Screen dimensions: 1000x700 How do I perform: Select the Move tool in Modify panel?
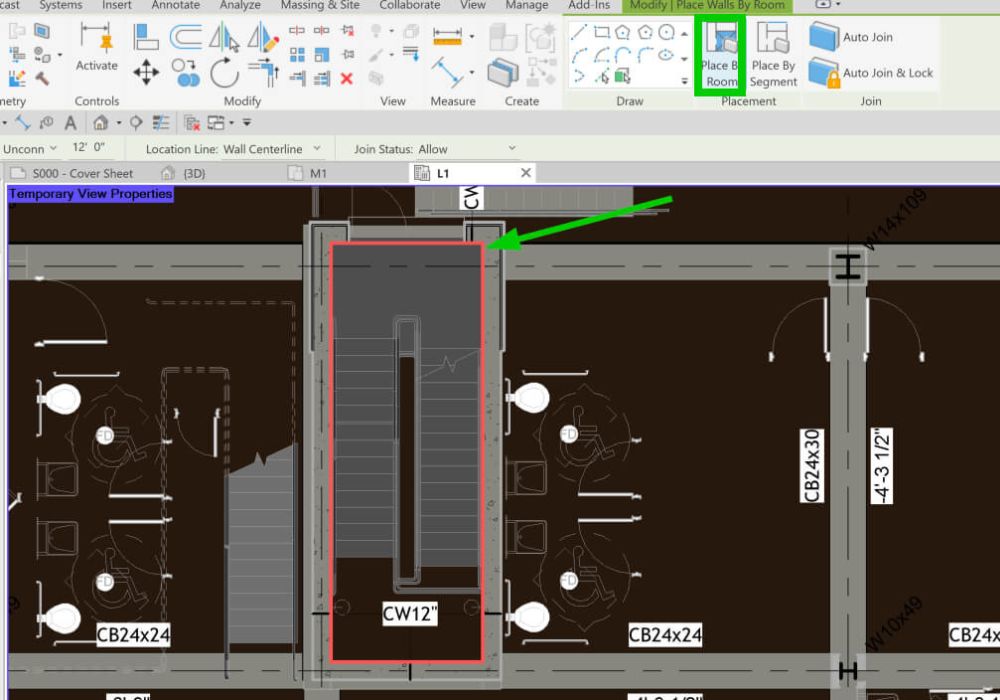click(x=146, y=72)
